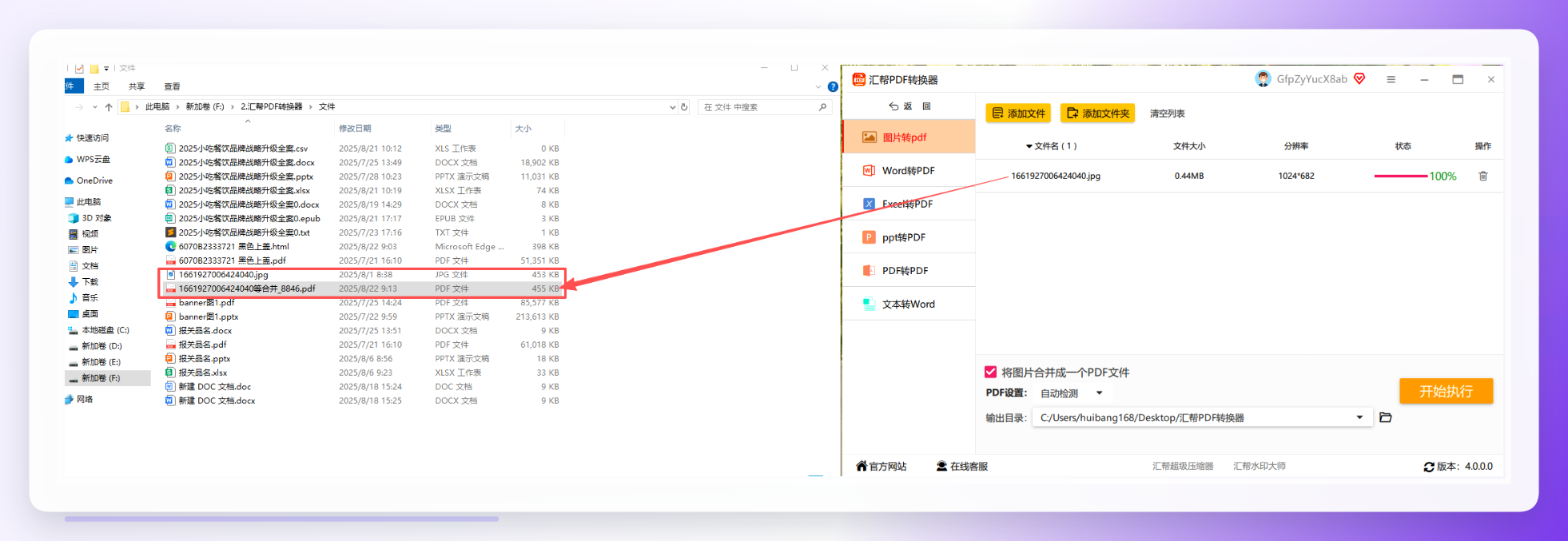Switch to Excel转PDF conversion mode

tap(909, 204)
